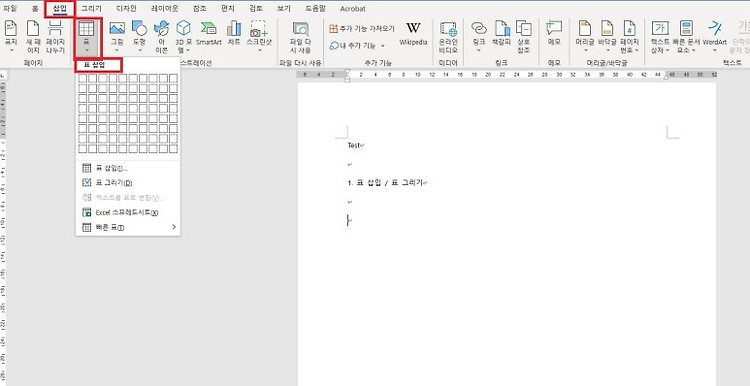Click the 상호 참조 (Cross-reference) icon

(524, 29)
